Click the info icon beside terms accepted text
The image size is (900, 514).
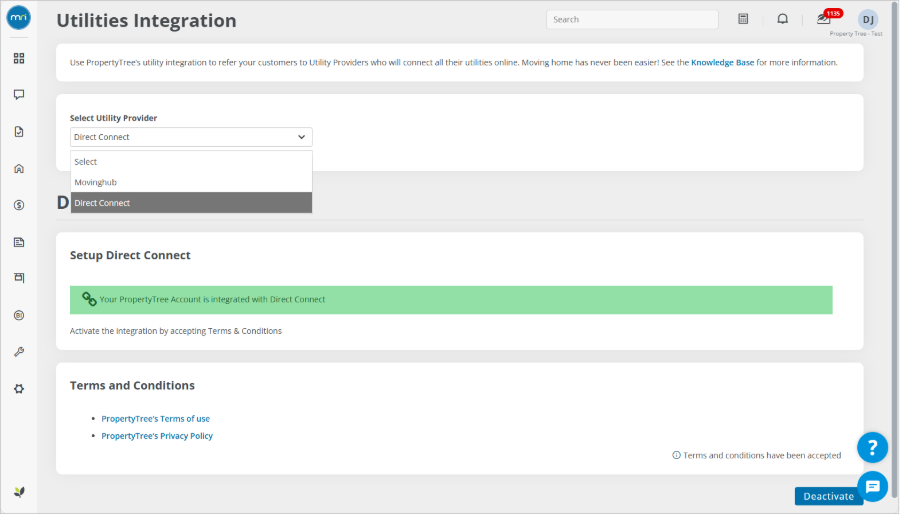(x=676, y=455)
